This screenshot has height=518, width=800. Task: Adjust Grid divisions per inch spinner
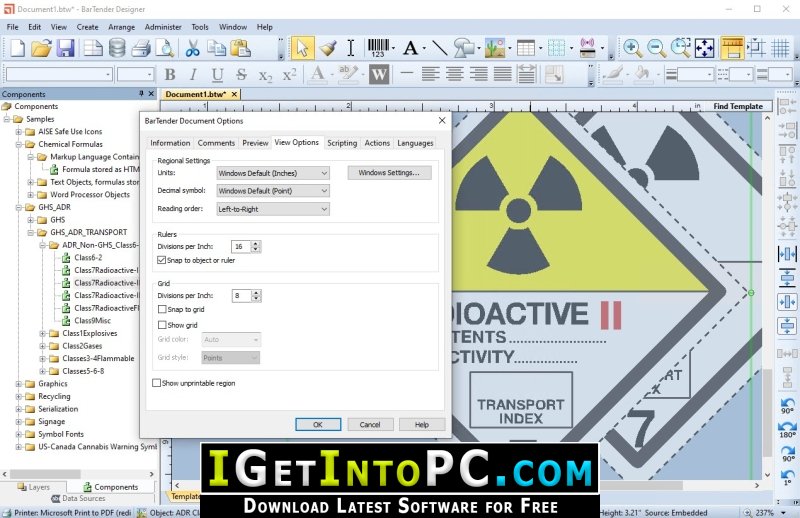[x=256, y=295]
